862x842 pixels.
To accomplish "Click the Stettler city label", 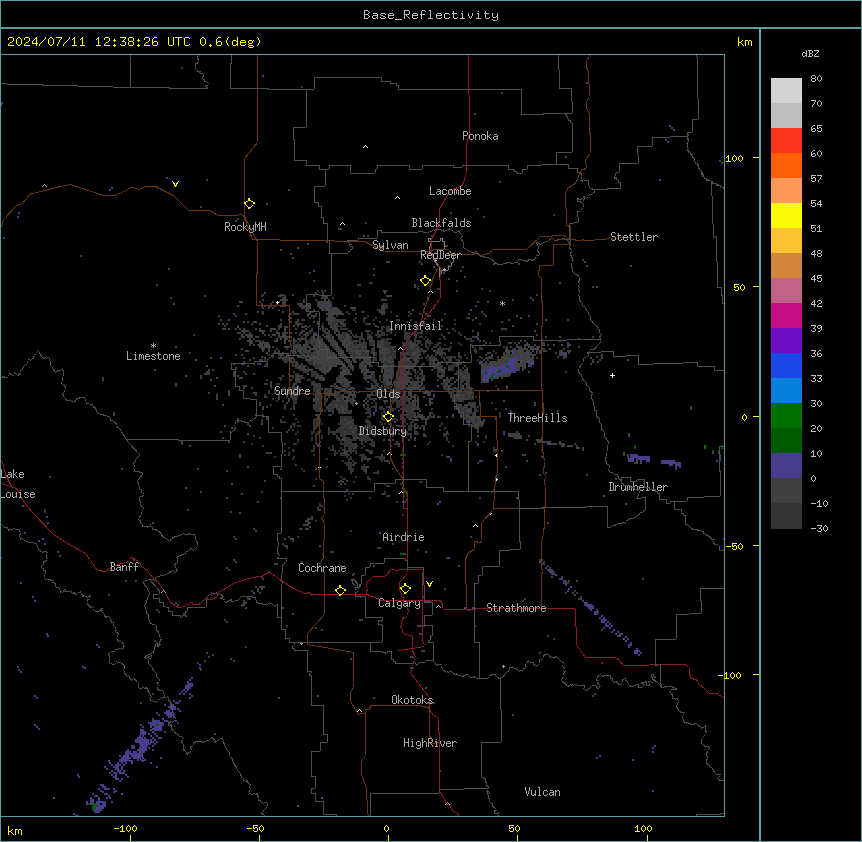I will pyautogui.click(x=634, y=237).
